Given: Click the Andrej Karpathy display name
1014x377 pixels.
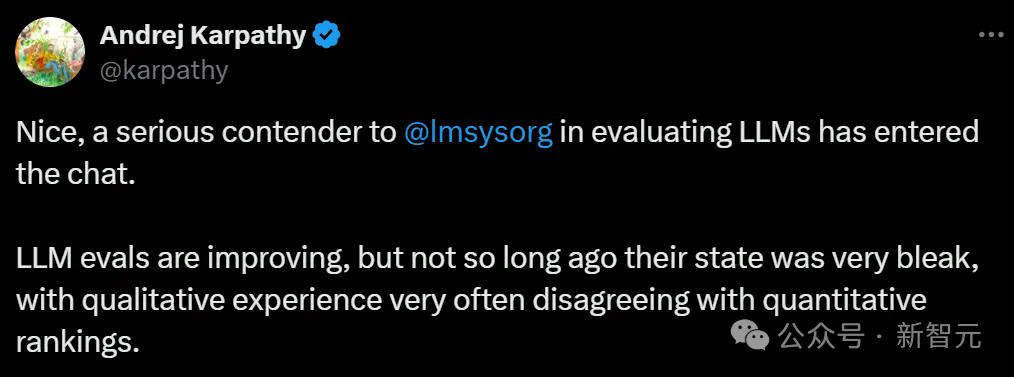Looking at the screenshot, I should [x=202, y=36].
